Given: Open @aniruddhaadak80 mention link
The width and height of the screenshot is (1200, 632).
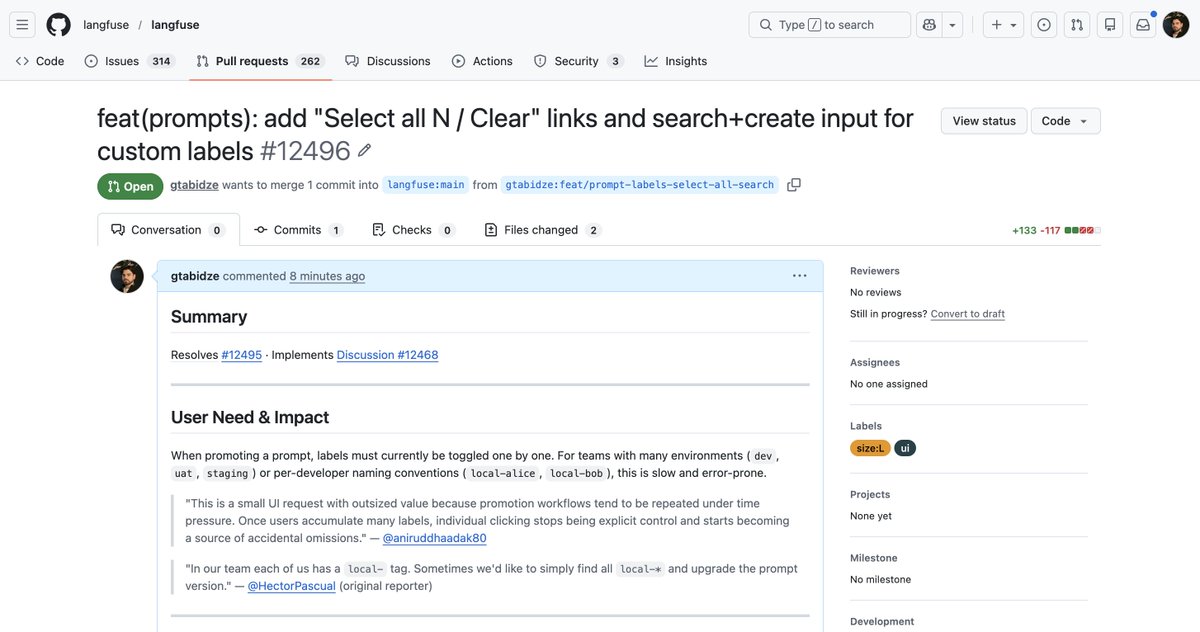Looking at the screenshot, I should coord(434,538).
